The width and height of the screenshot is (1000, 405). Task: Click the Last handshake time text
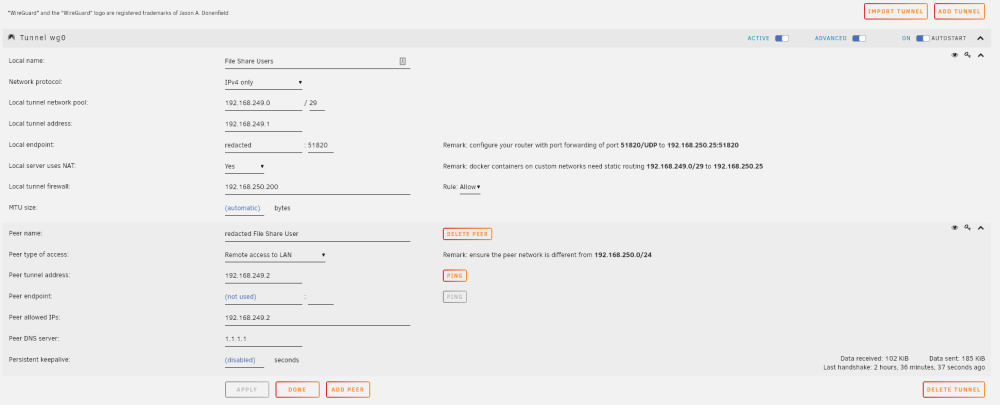904,367
